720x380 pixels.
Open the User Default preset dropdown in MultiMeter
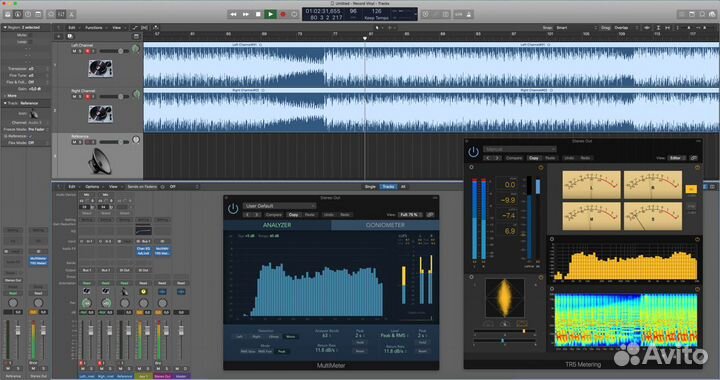pos(279,206)
